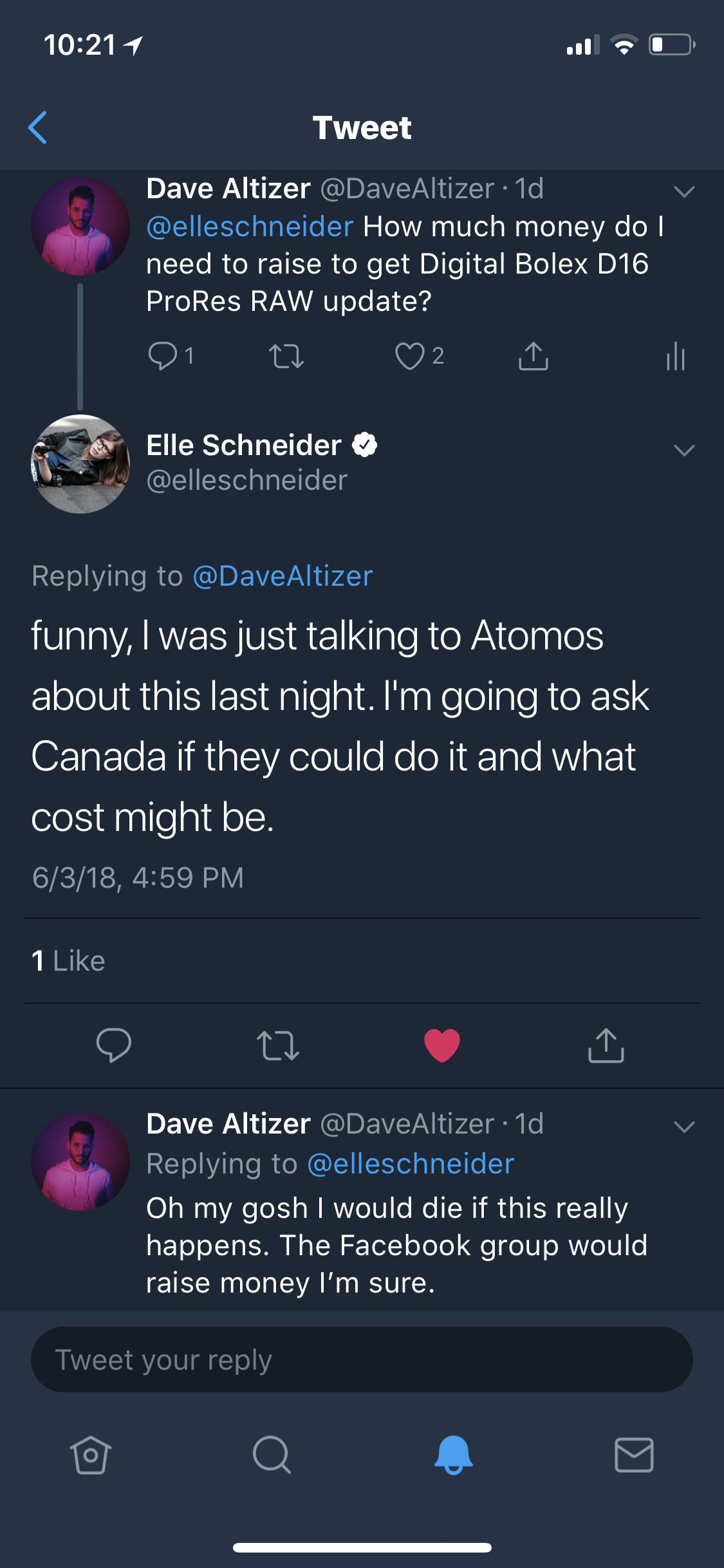This screenshot has height=1568, width=724.
Task: Share Elle Schneider's main tweet
Action: tap(606, 1045)
